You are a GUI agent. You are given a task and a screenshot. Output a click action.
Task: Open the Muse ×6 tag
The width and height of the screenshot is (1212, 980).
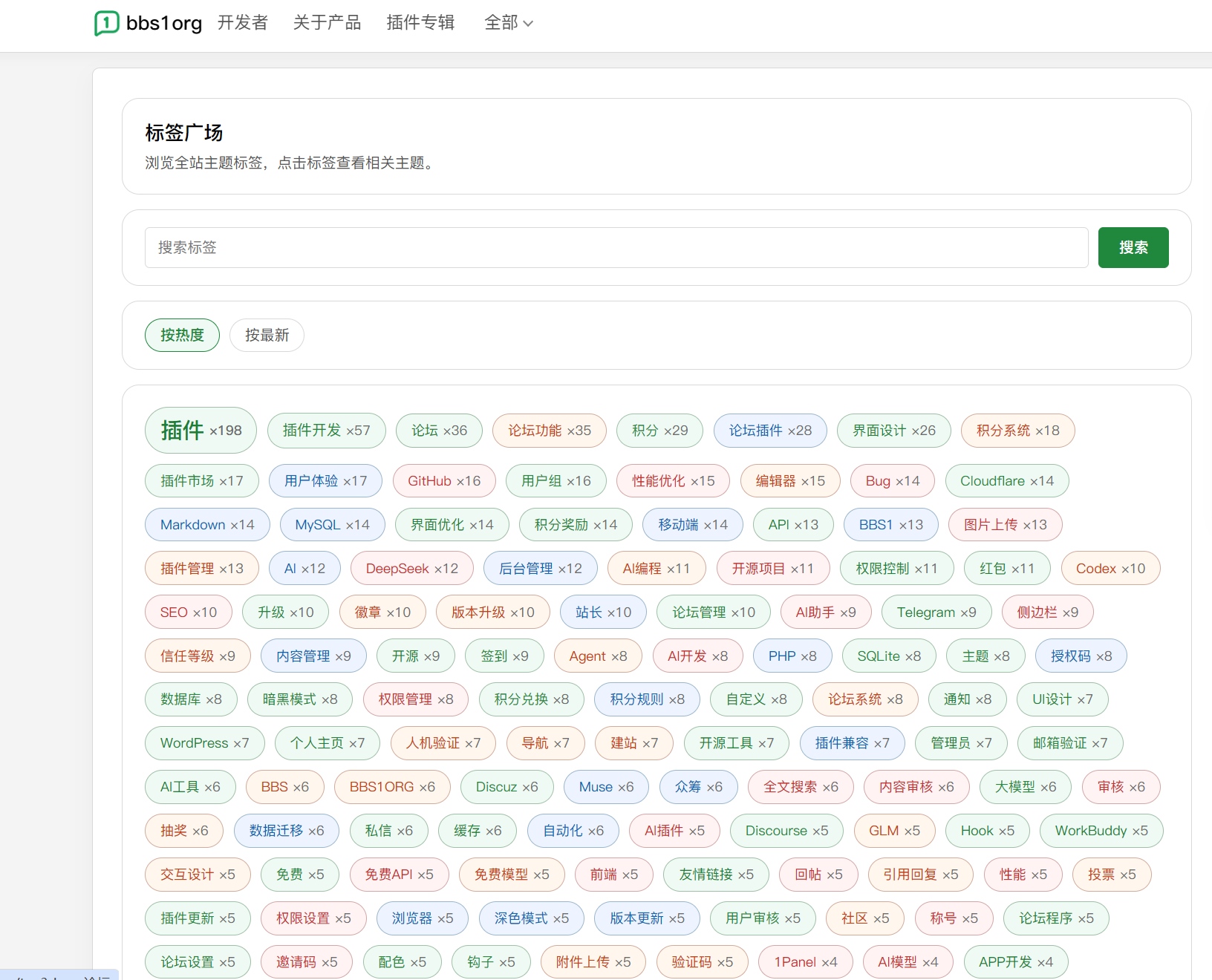pyautogui.click(x=607, y=787)
